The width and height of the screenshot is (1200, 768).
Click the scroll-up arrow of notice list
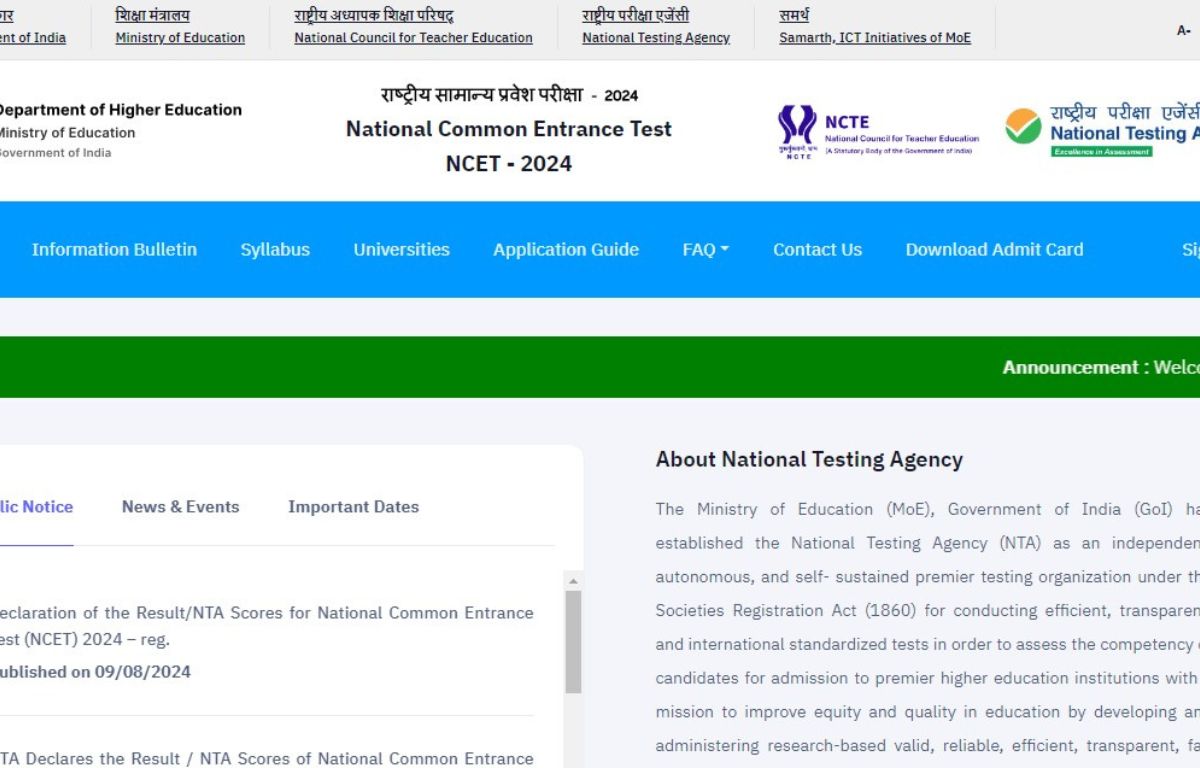click(x=573, y=581)
